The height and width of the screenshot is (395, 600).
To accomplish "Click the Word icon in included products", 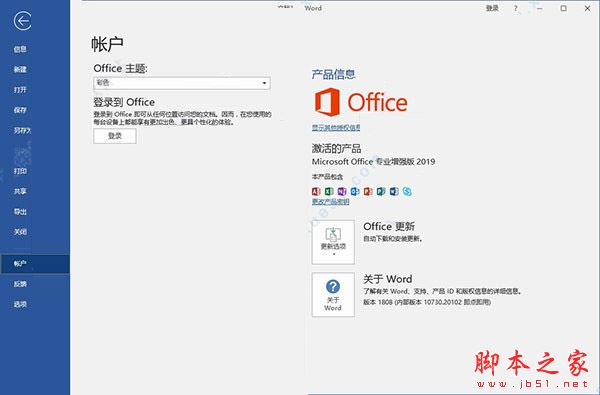I will (394, 191).
